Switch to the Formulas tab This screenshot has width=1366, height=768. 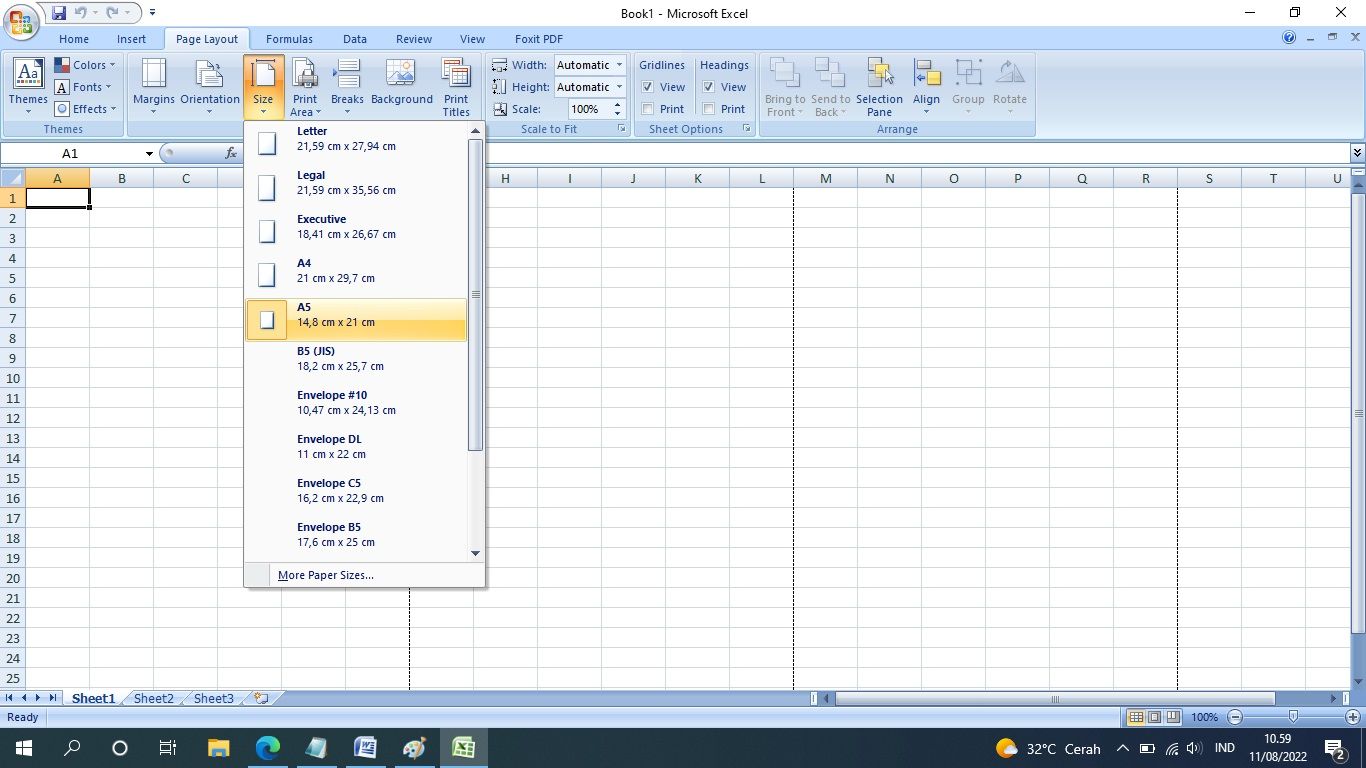tap(289, 39)
